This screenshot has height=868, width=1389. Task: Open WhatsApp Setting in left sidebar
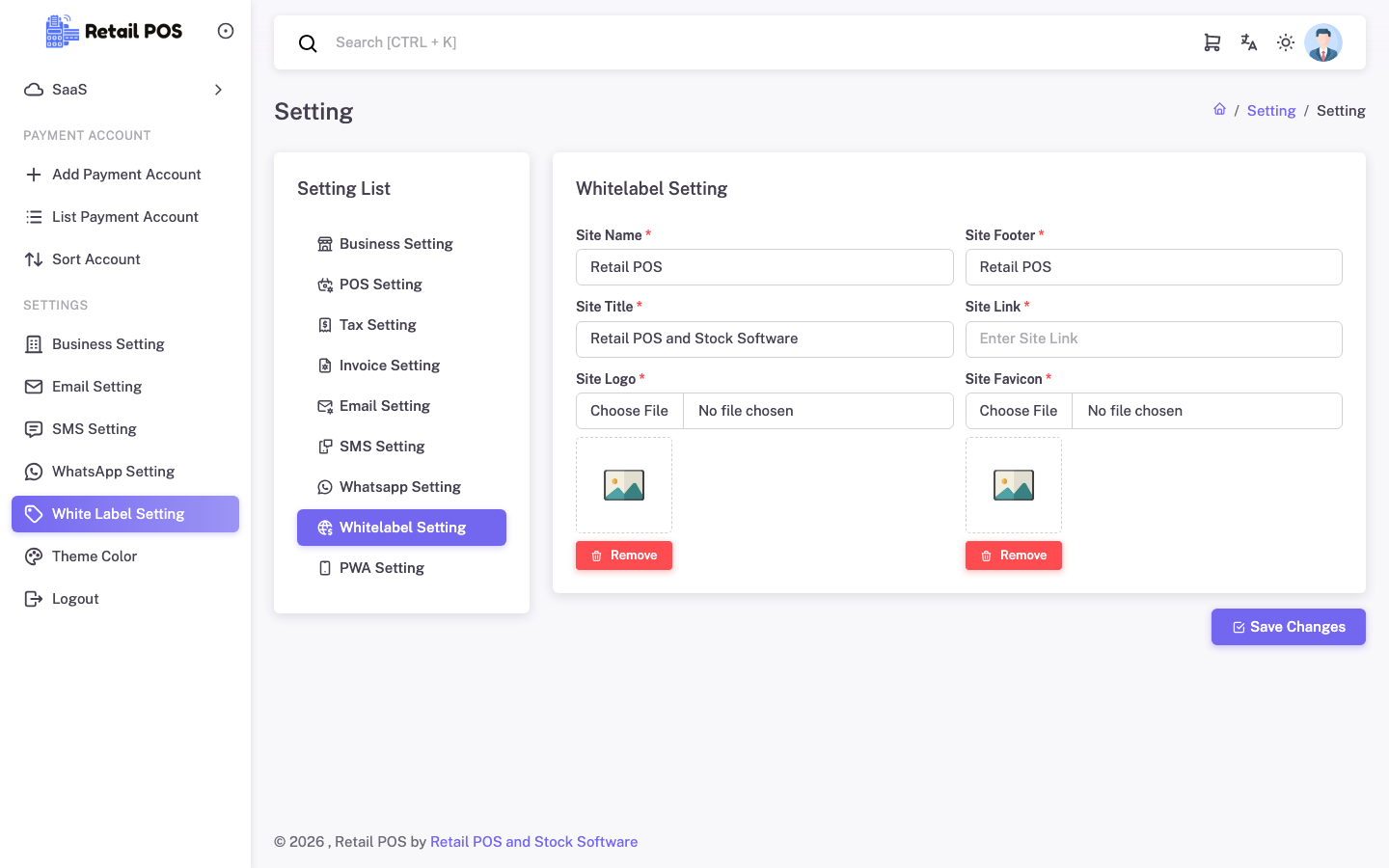pos(125,472)
